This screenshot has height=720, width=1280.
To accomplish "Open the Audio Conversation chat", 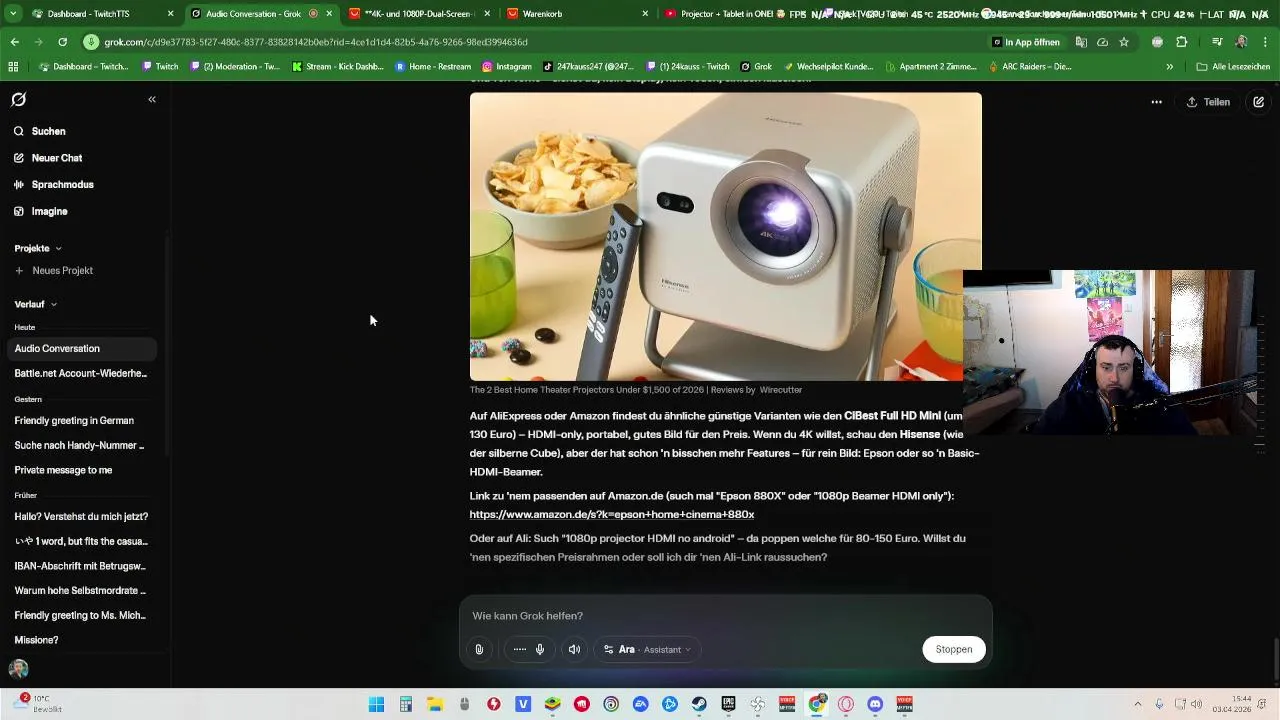I will coord(81,349).
